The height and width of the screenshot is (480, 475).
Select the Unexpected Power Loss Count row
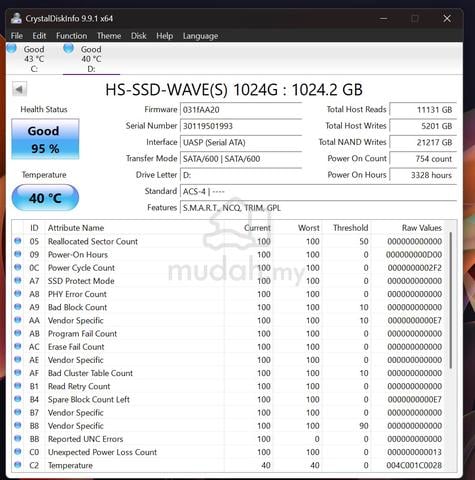(229, 452)
